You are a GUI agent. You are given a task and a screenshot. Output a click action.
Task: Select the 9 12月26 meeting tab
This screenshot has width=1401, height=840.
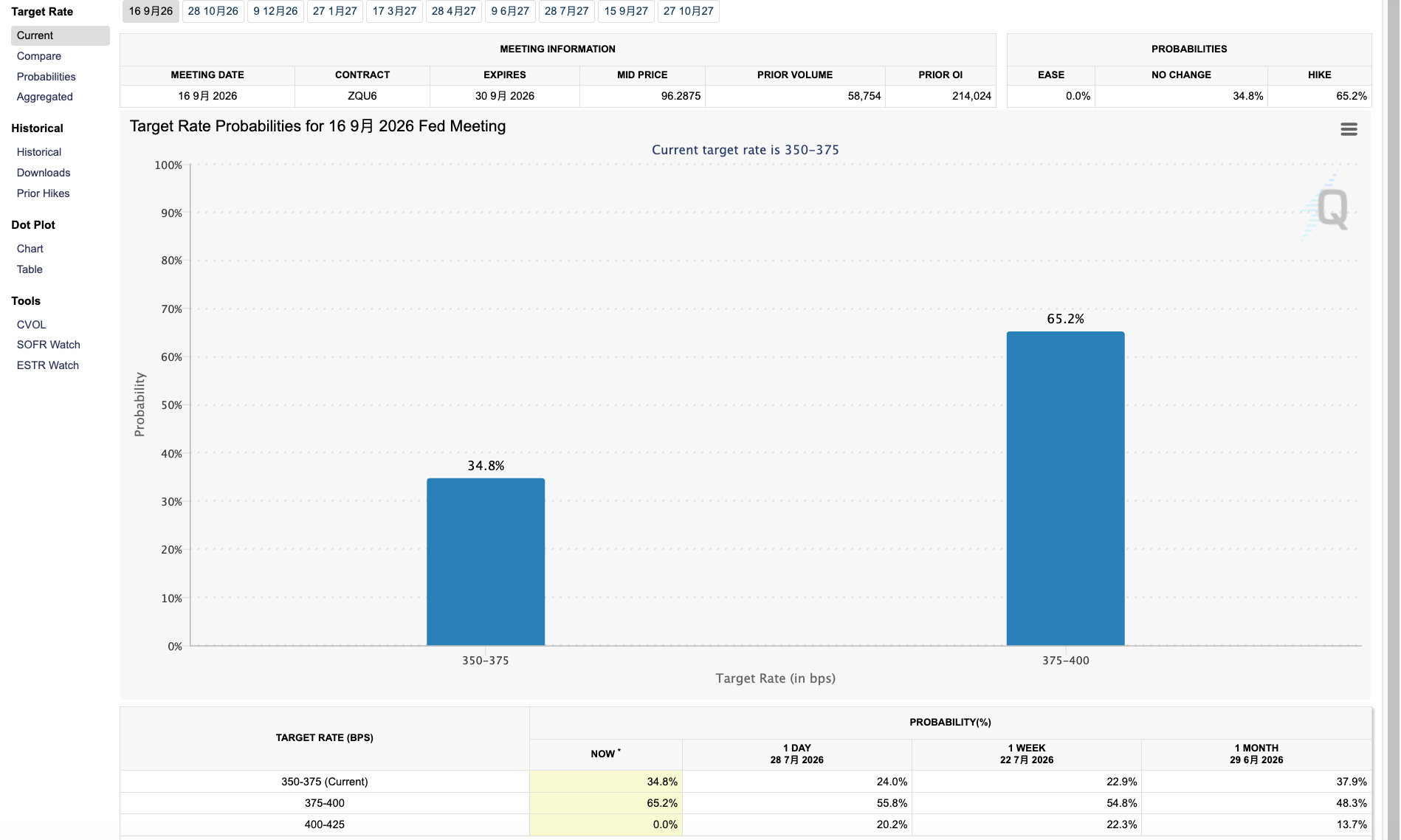click(x=275, y=11)
